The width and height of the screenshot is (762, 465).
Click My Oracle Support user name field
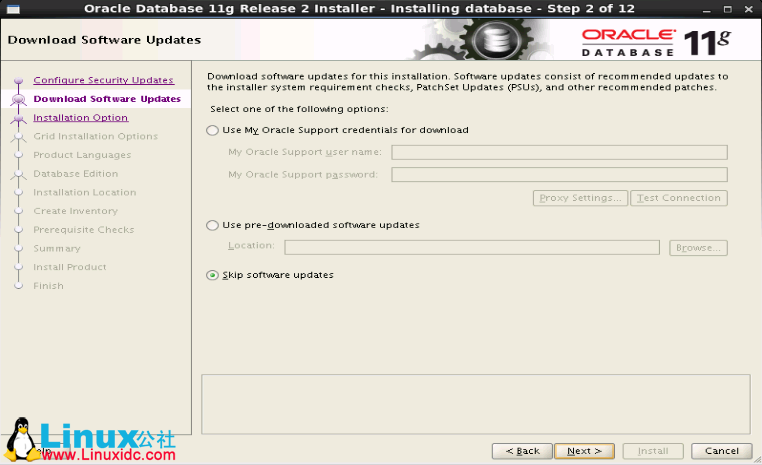(x=559, y=153)
